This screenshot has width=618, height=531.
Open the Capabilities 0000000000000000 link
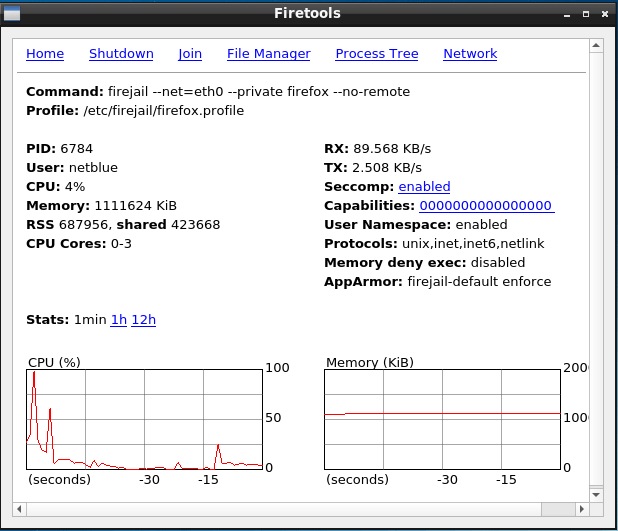(x=487, y=205)
